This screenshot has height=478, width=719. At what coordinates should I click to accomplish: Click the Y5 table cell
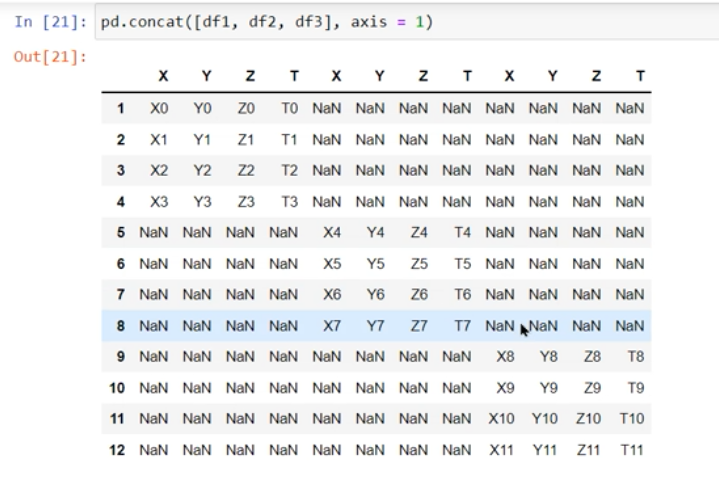click(x=375, y=264)
